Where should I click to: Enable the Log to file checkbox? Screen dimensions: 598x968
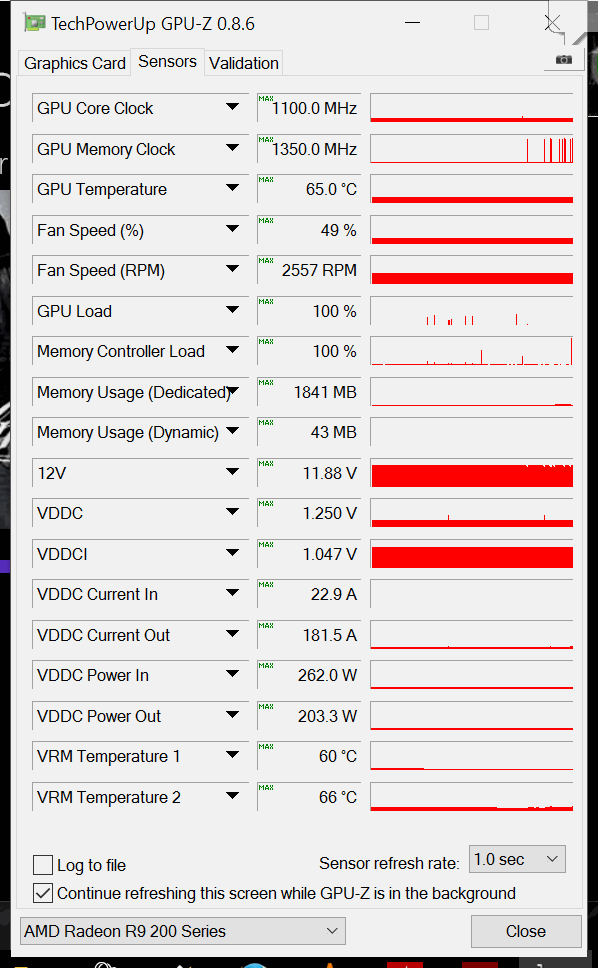pyautogui.click(x=43, y=865)
